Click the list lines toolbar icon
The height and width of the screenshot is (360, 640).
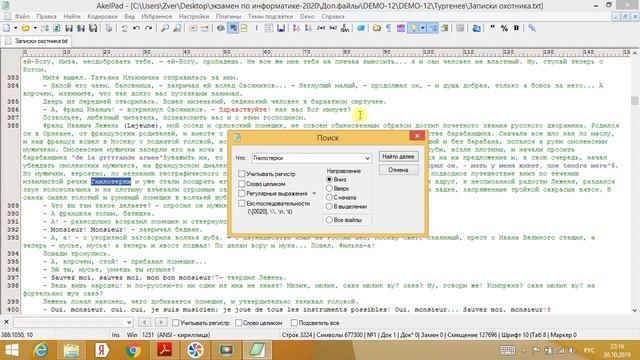point(269,28)
